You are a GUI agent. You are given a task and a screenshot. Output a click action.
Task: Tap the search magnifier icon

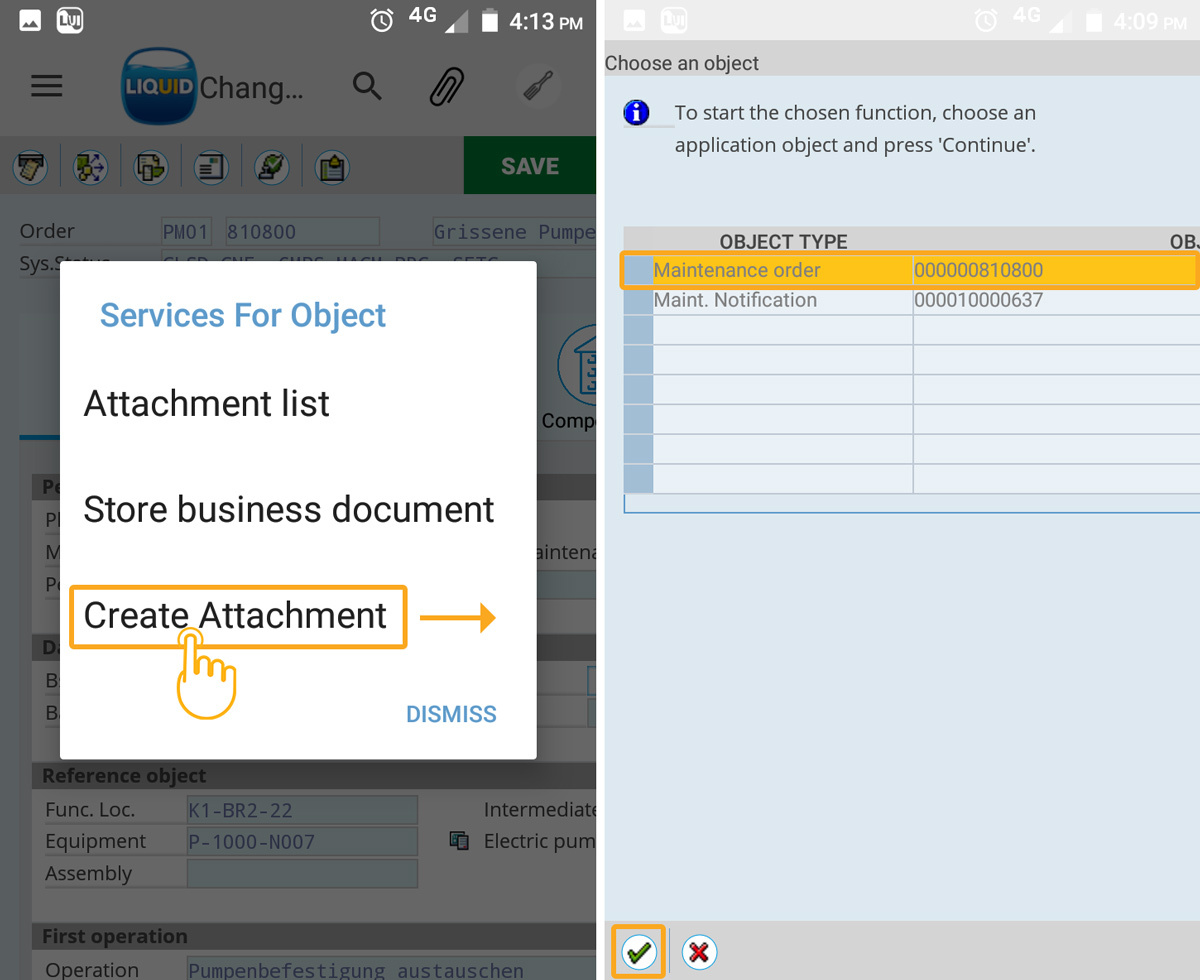367,87
